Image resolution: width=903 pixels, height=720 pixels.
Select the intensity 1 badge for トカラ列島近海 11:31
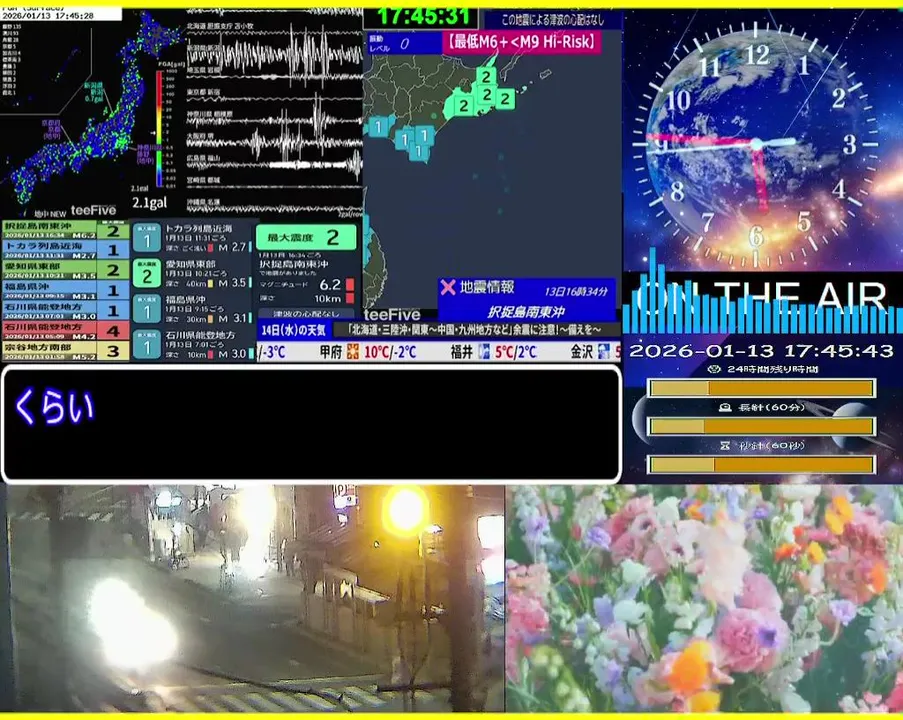(x=147, y=238)
